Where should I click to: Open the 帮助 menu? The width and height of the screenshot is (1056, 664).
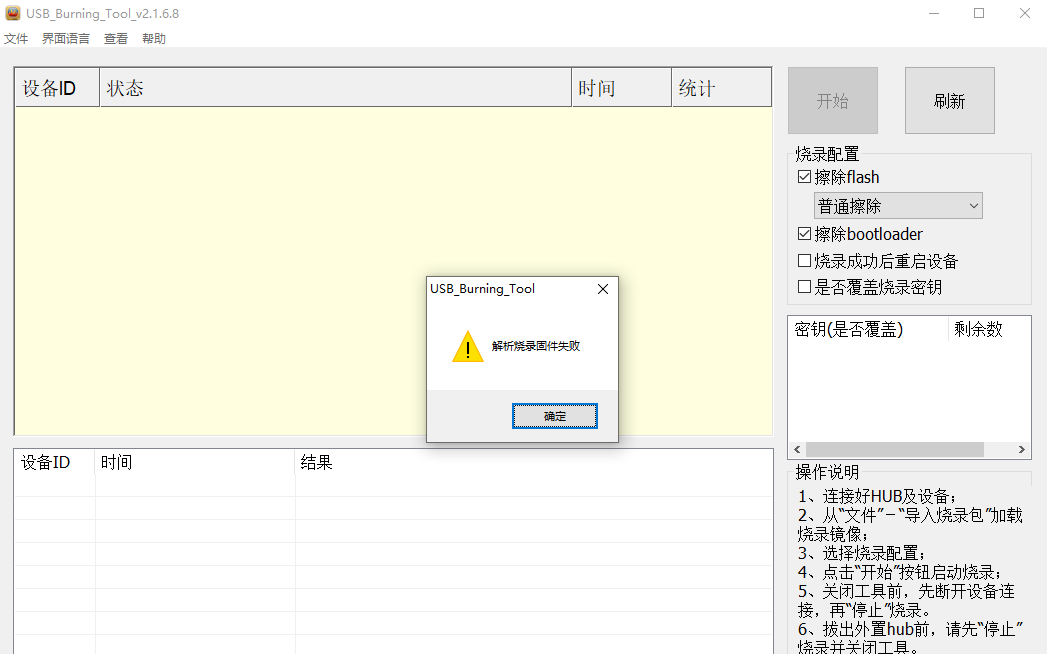coord(154,38)
